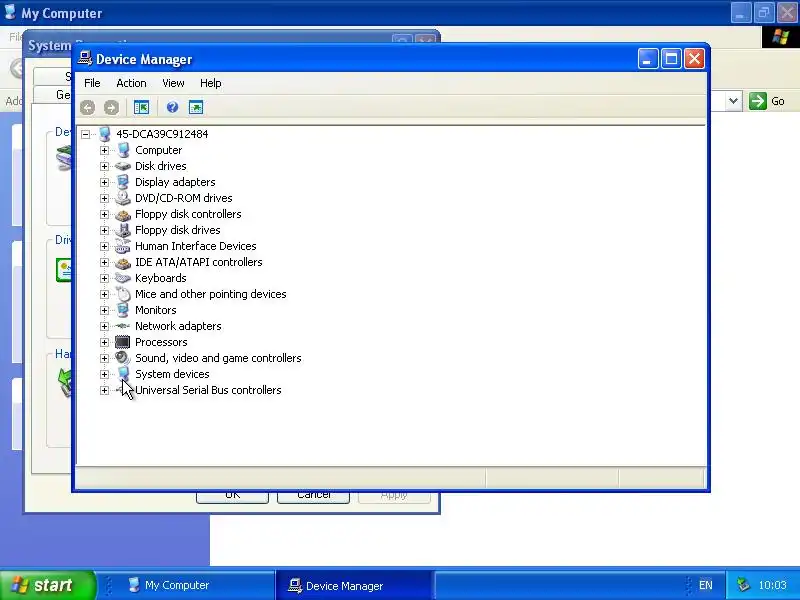Click the IDE ATA/ATAPI controllers icon
The height and width of the screenshot is (600, 800).
(x=123, y=262)
